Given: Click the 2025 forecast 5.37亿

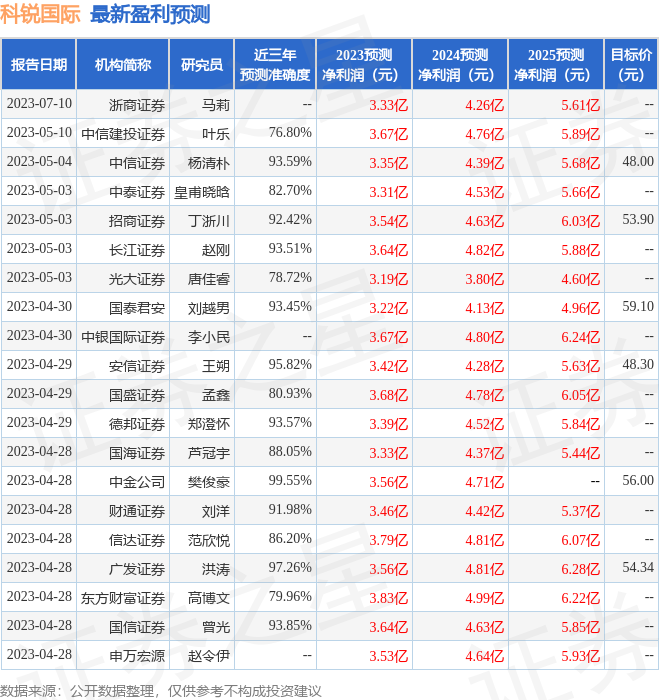Looking at the screenshot, I should click(x=580, y=512).
